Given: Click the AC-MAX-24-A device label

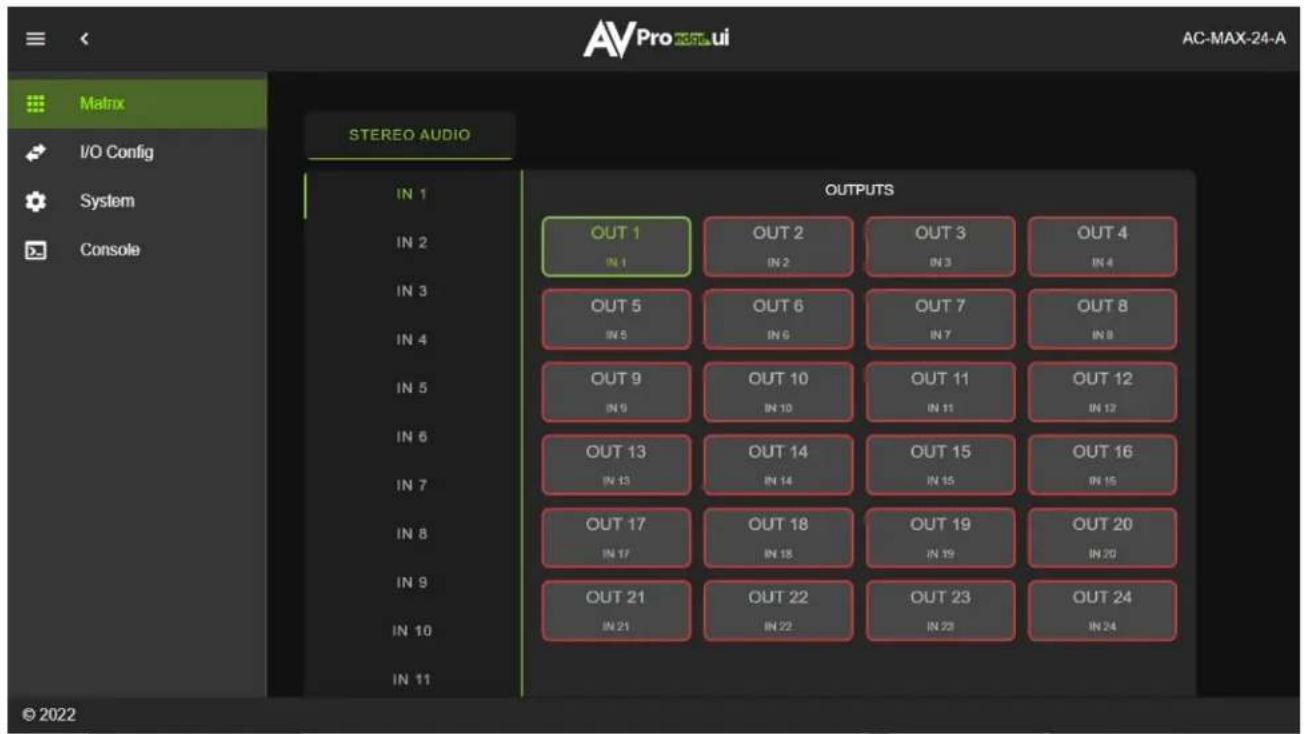Looking at the screenshot, I should (x=1233, y=39).
